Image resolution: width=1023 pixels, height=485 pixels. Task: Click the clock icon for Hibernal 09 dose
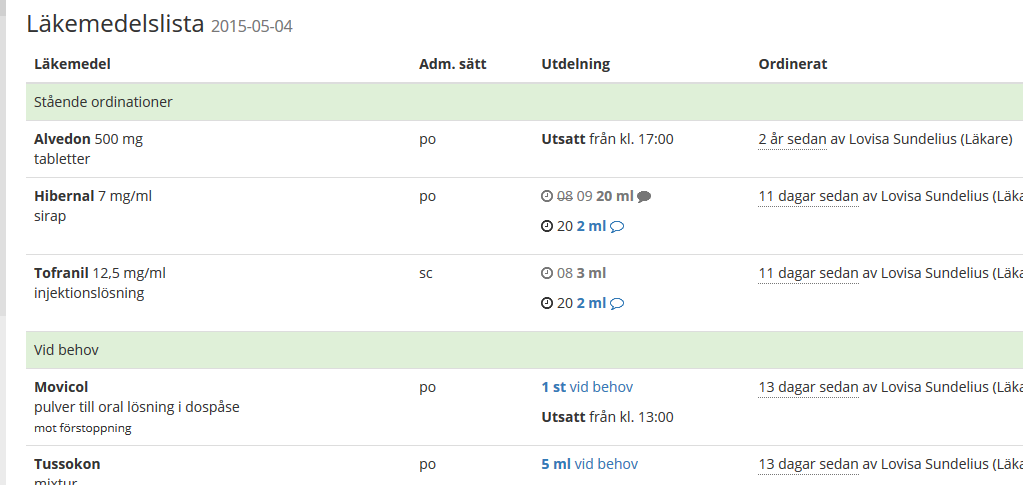point(547,196)
